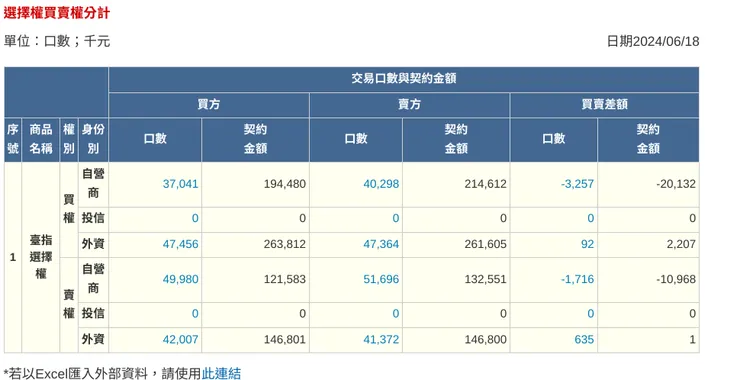
Task: Open foreign put buy volume 42,007
Action: coord(180,339)
